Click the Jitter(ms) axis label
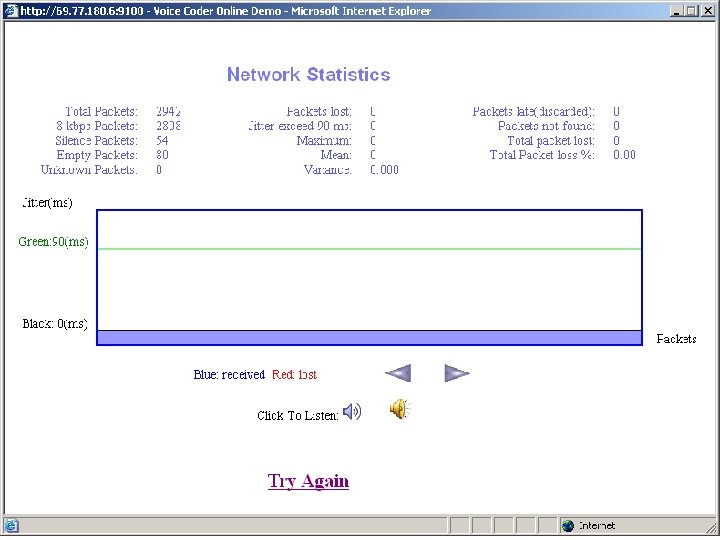Image resolution: width=720 pixels, height=540 pixels. [47, 202]
